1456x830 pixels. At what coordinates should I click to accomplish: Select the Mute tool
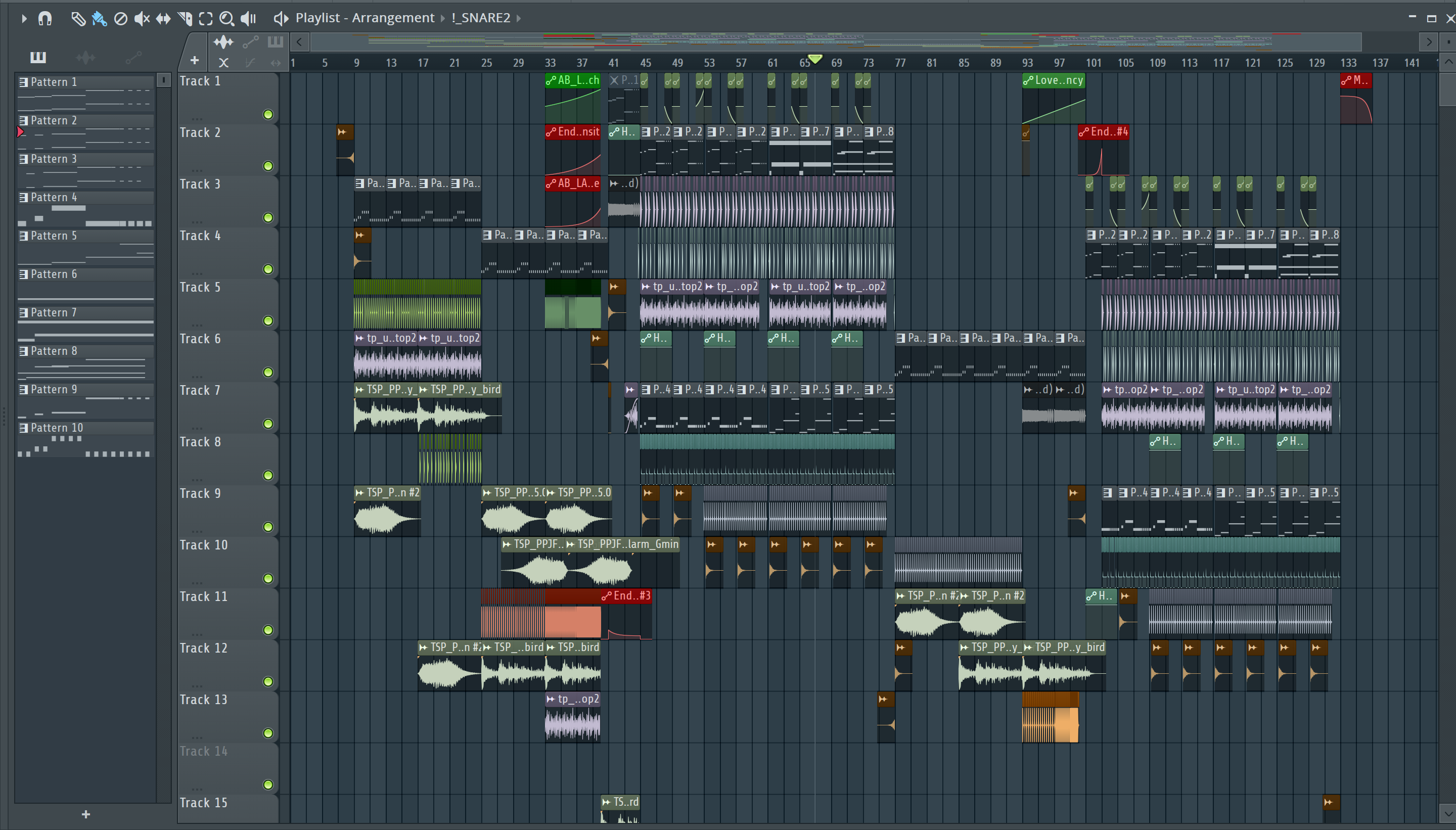[x=142, y=19]
